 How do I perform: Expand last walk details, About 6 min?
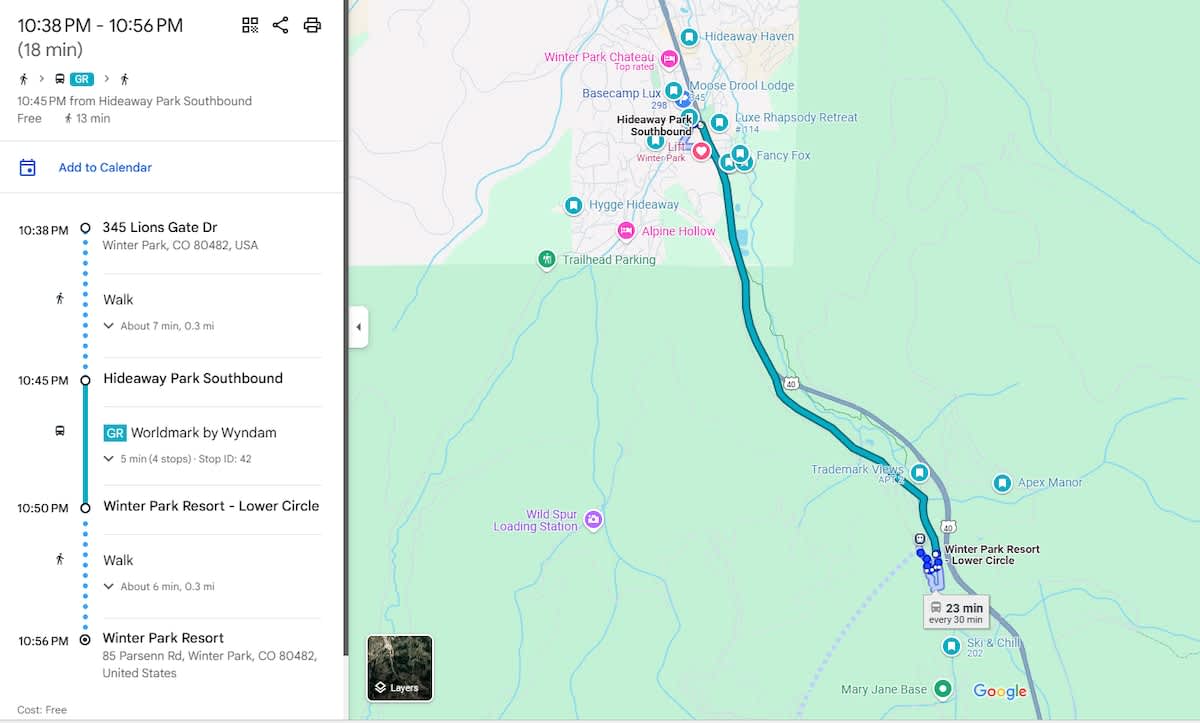(160, 587)
